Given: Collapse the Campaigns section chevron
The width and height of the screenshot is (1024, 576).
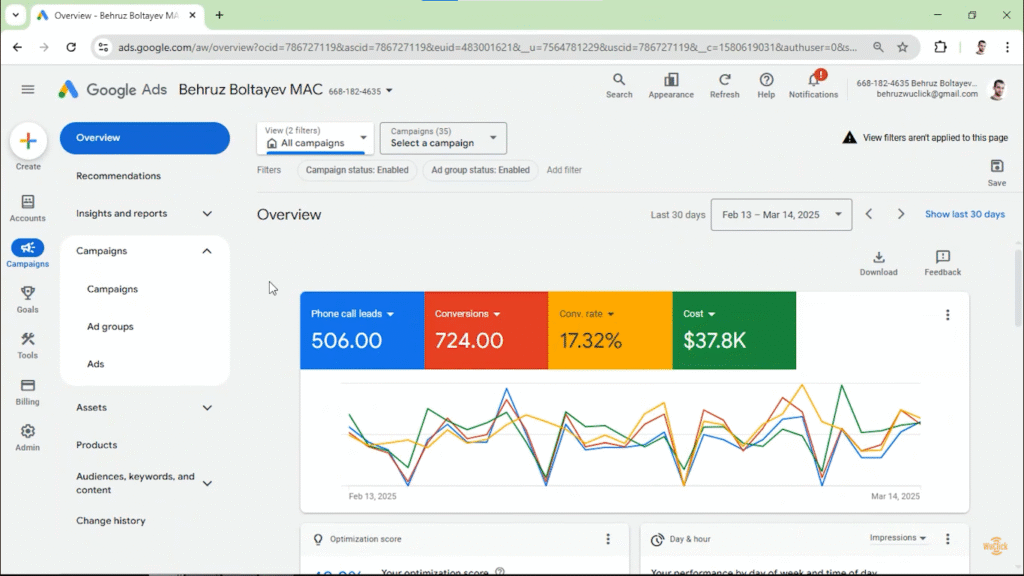Looking at the screenshot, I should tap(206, 251).
